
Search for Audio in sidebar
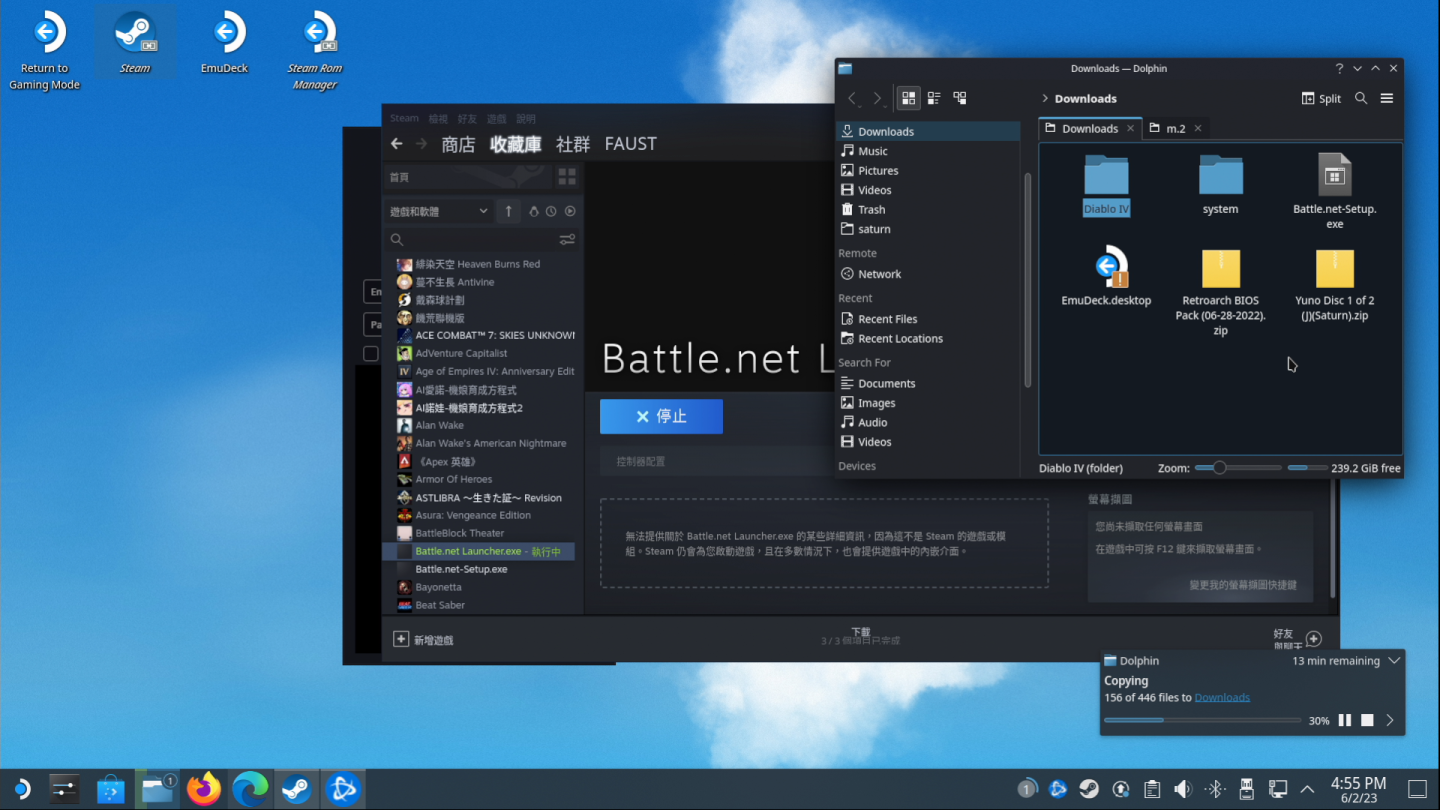coord(927,423)
